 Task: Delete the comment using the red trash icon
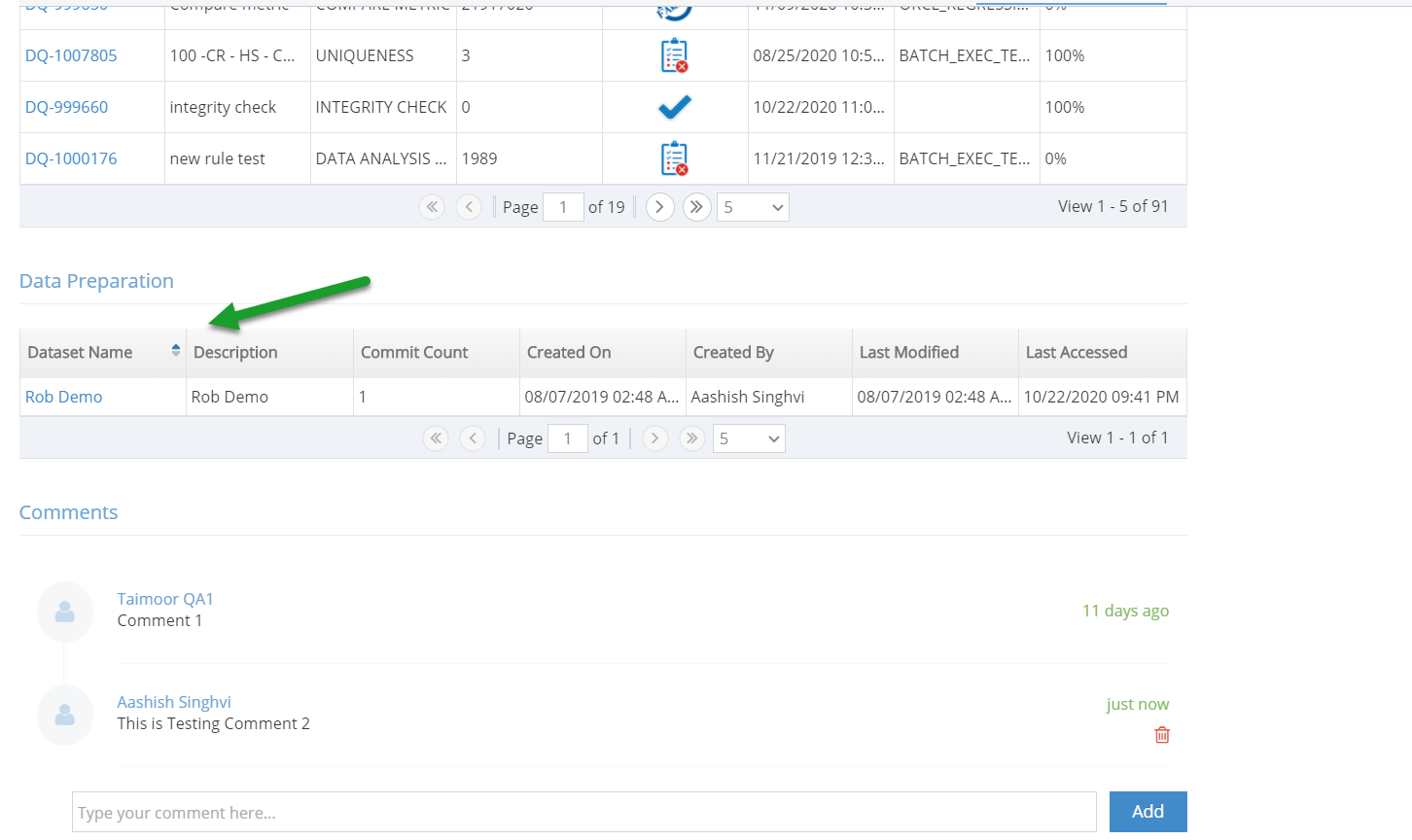(1161, 735)
